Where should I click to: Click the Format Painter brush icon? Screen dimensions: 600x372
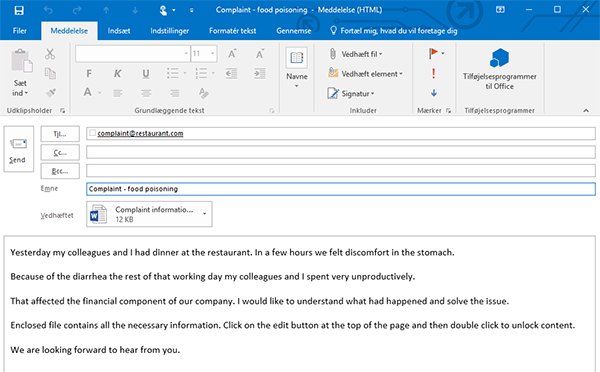point(50,93)
